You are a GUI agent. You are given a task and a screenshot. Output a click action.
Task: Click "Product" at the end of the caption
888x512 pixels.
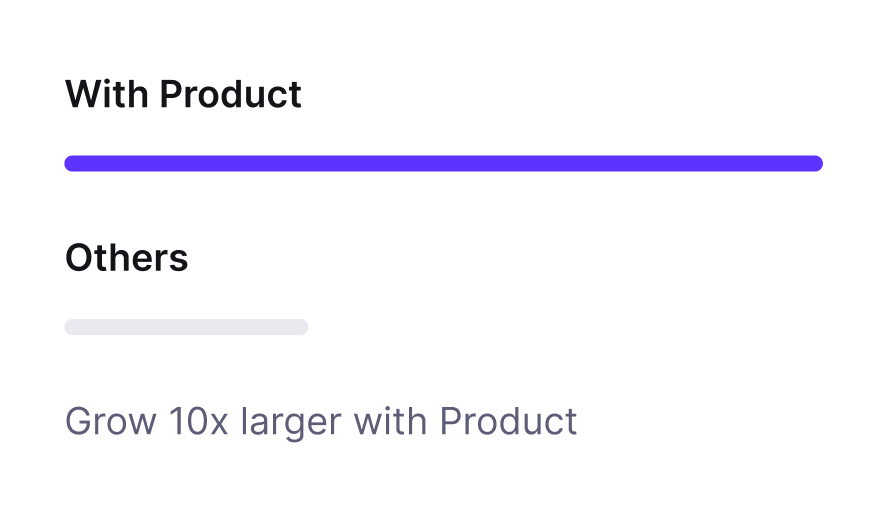click(x=509, y=421)
